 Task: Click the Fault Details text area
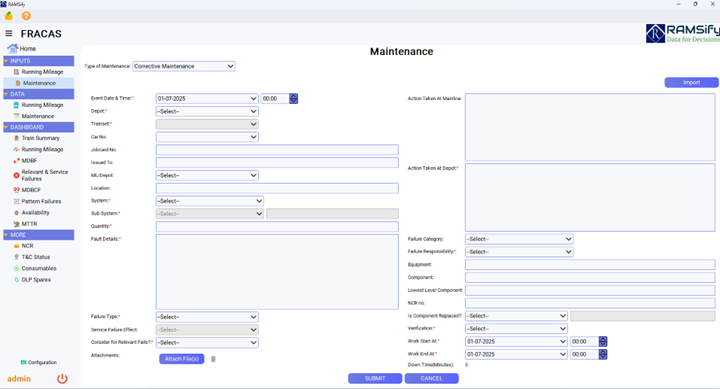[277, 272]
